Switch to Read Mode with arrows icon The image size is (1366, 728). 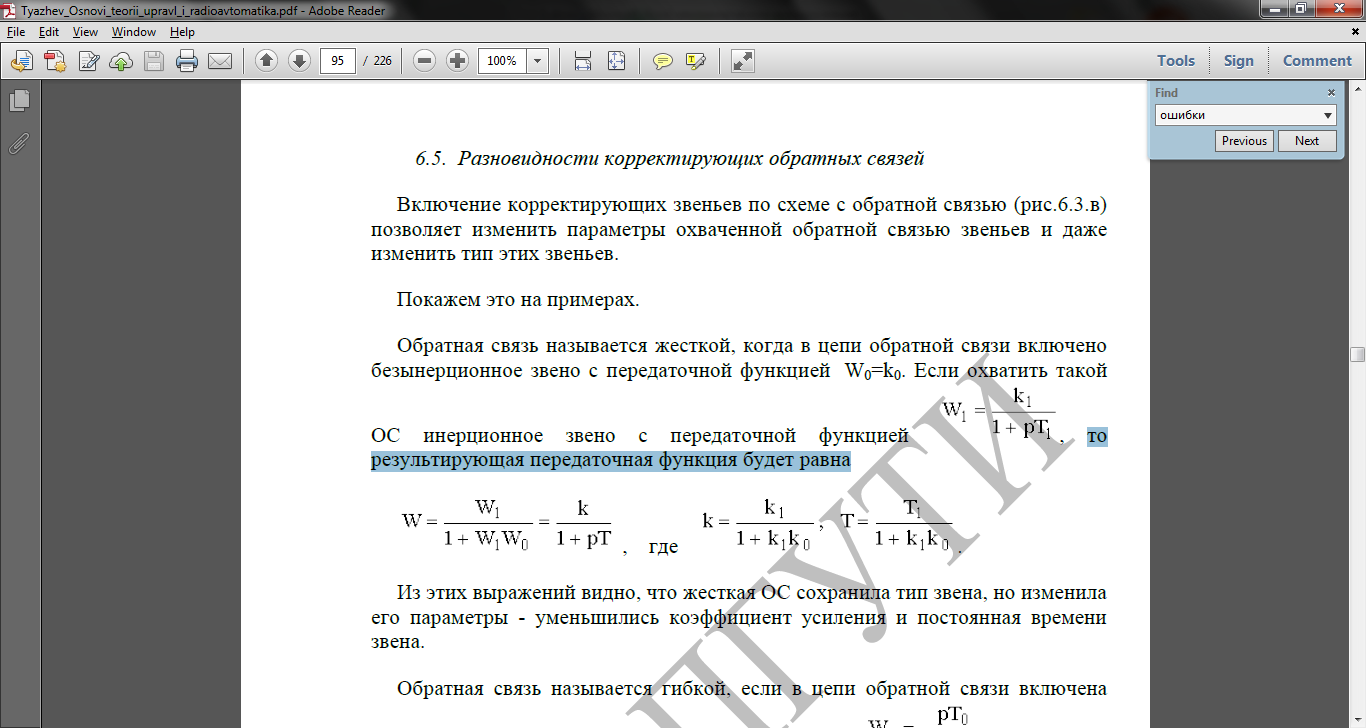(742, 61)
